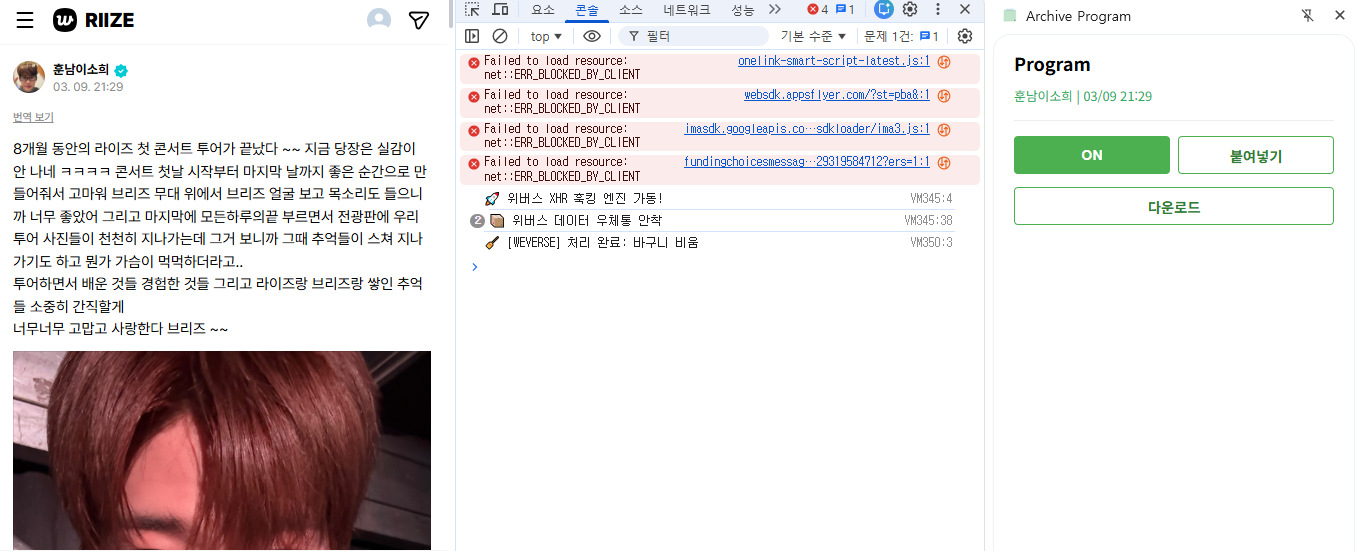Open the user profile avatar icon

[379, 20]
